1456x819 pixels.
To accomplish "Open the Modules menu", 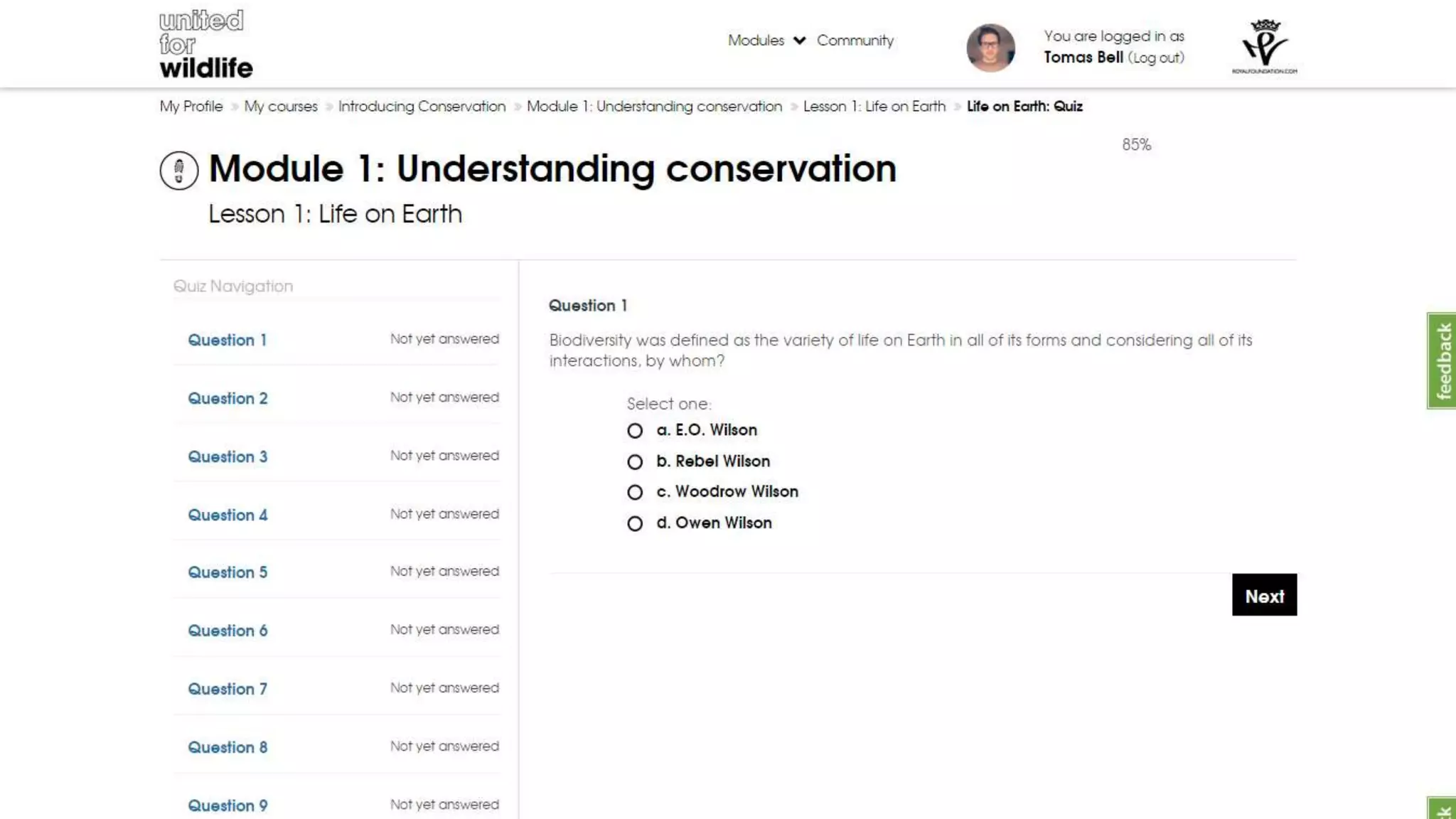I will click(756, 41).
